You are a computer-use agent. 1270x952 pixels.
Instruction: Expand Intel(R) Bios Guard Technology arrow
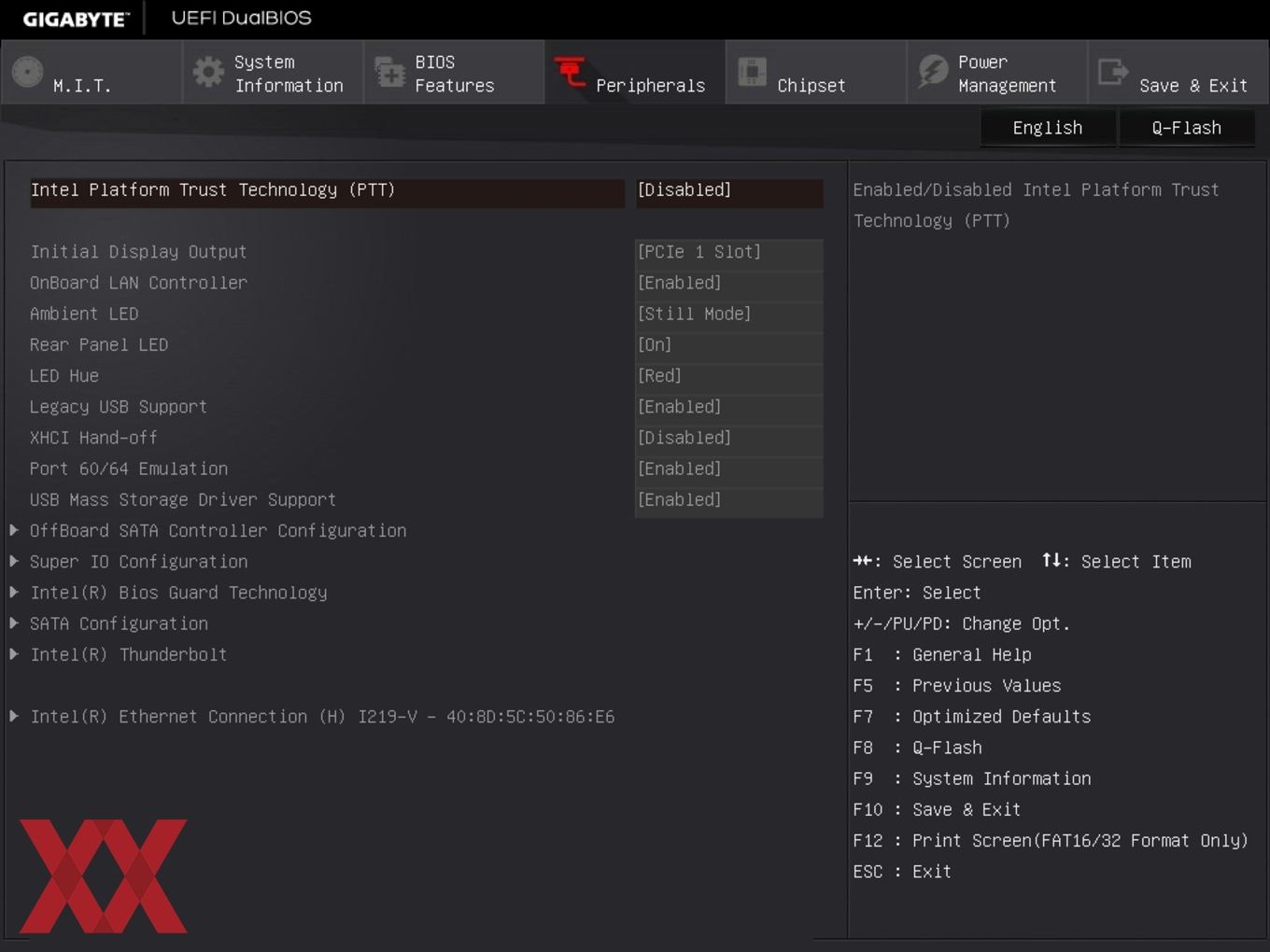(14, 592)
